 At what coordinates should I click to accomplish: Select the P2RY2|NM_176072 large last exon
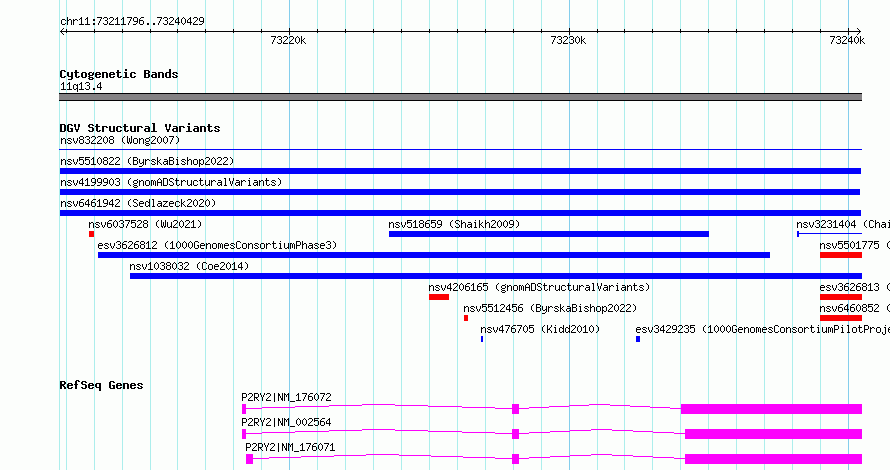click(771, 409)
